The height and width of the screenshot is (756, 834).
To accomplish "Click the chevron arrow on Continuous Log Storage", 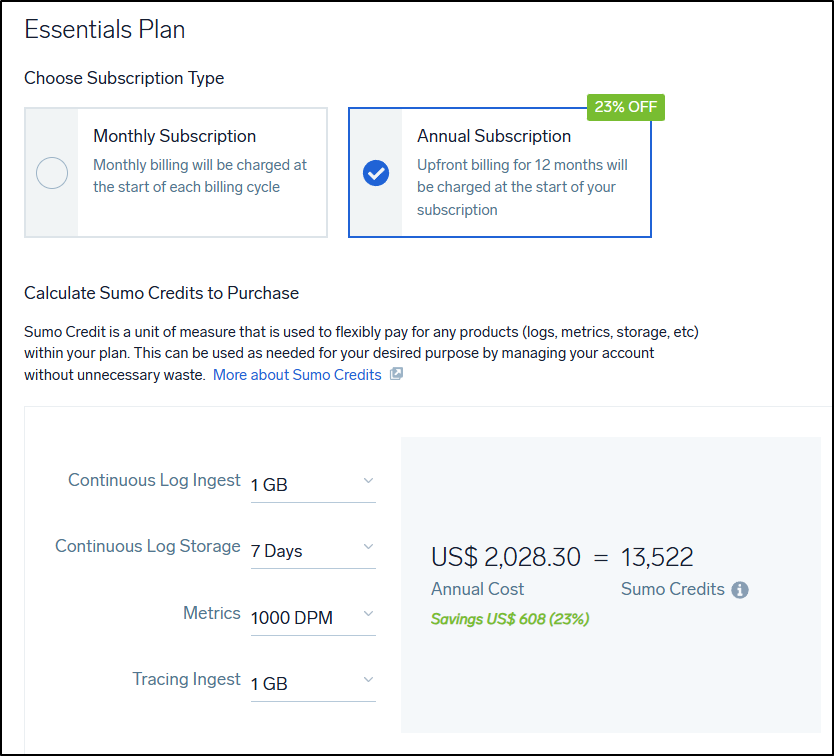I will click(x=367, y=547).
